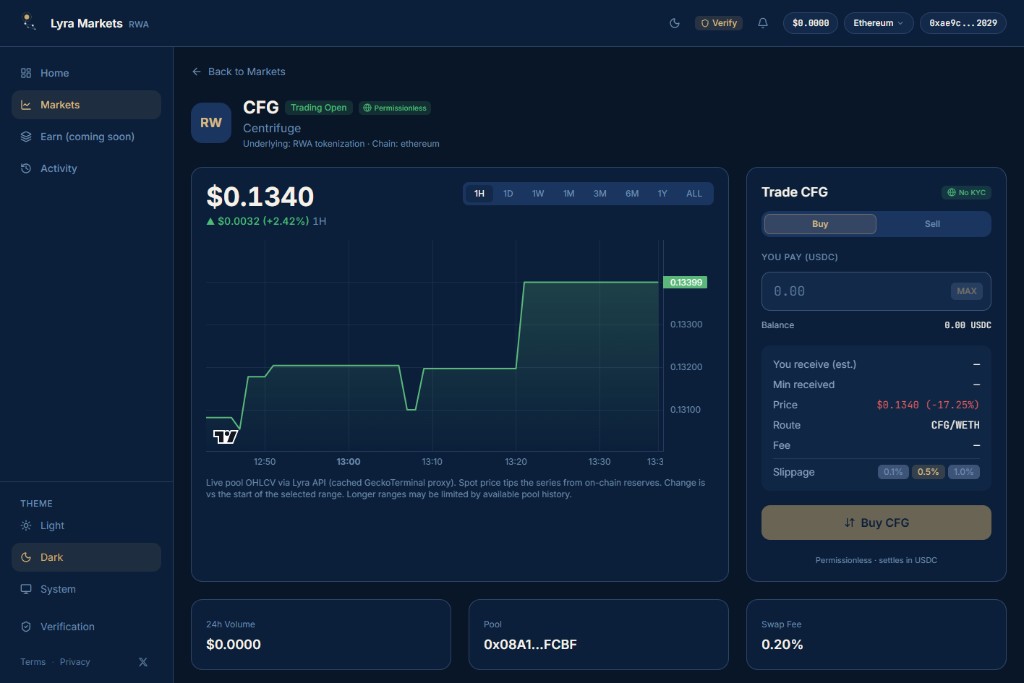The height and width of the screenshot is (683, 1024).
Task: Click the Trading Open status badge
Action: point(319,108)
